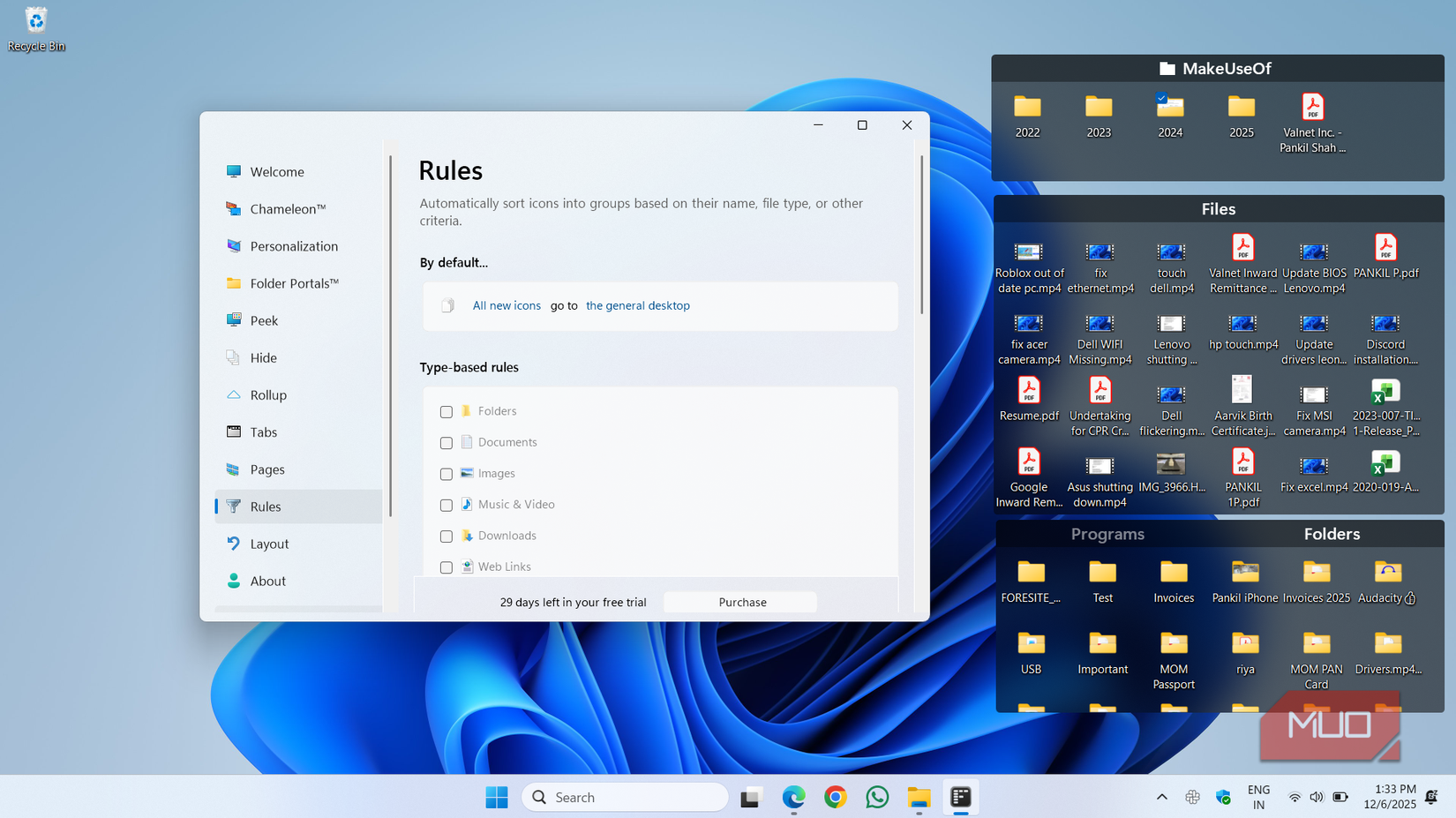Expand hidden icons in the system tray
This screenshot has width=1456, height=818.
(x=1161, y=797)
